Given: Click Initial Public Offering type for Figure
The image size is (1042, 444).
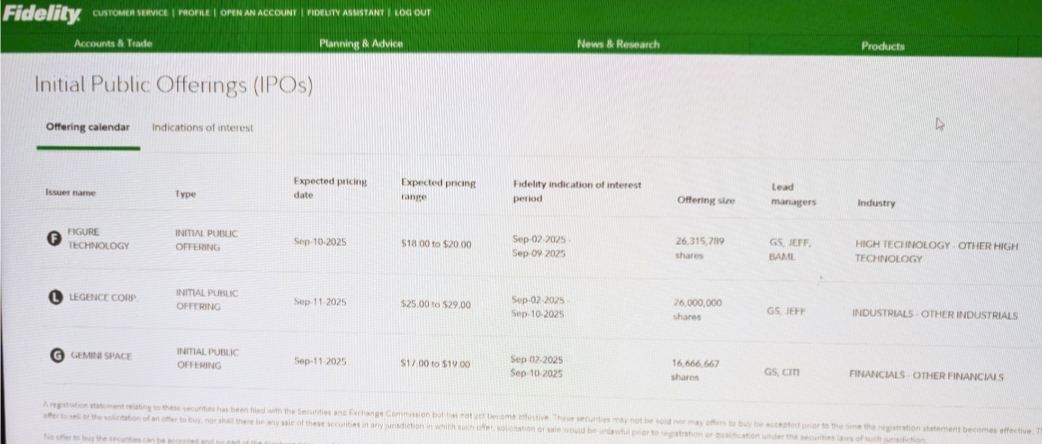Looking at the screenshot, I should [206, 240].
